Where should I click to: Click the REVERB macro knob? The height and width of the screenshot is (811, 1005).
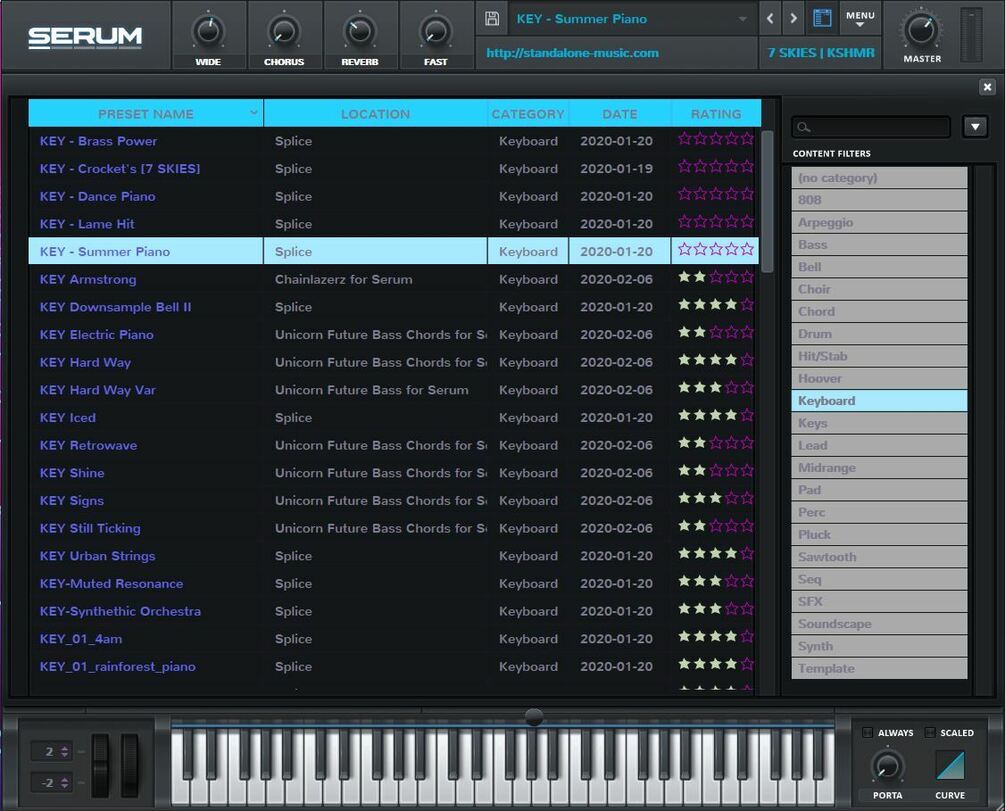[x=360, y=31]
